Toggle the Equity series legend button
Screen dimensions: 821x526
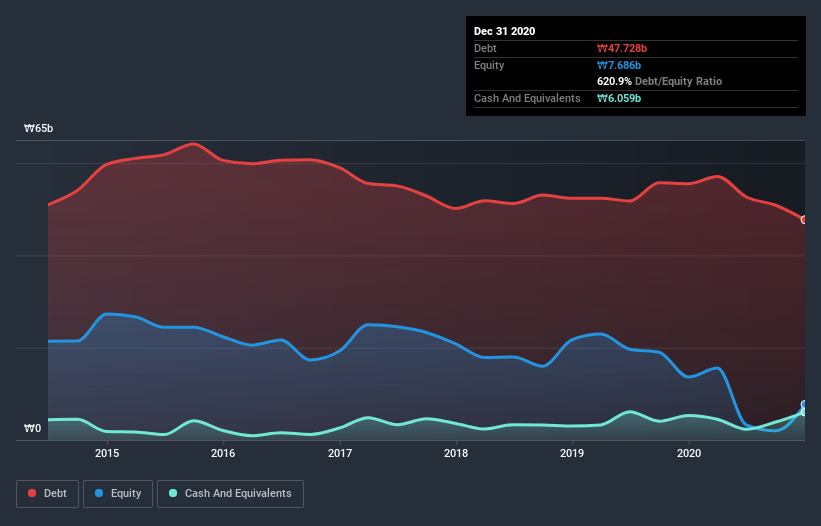point(118,494)
